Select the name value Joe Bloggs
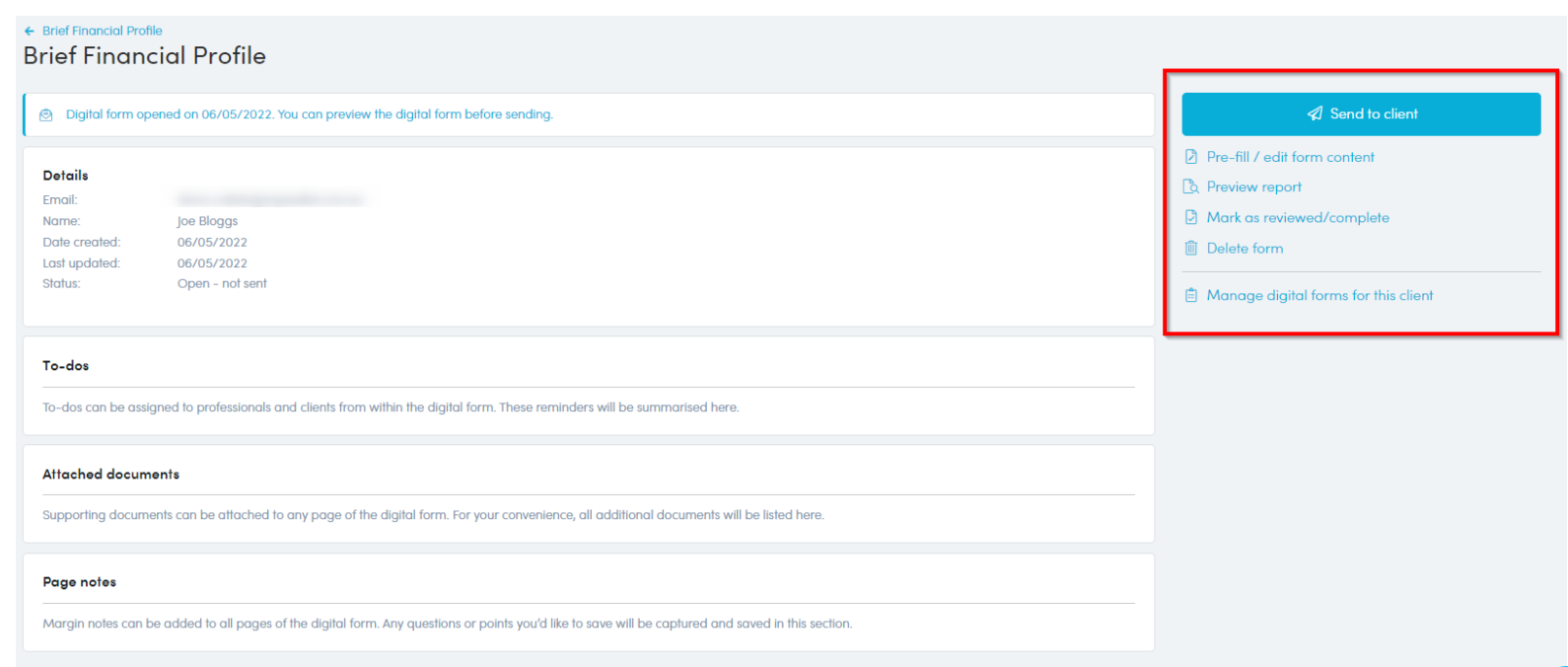Viewport: 1568px width, 667px height. coord(207,221)
